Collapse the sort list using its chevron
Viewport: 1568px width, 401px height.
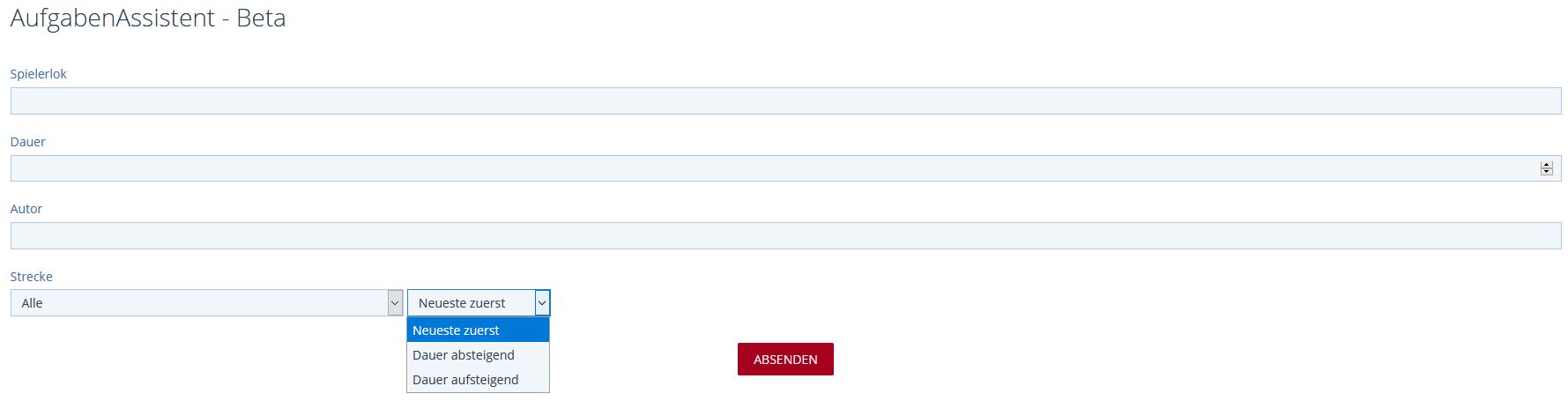coord(542,303)
